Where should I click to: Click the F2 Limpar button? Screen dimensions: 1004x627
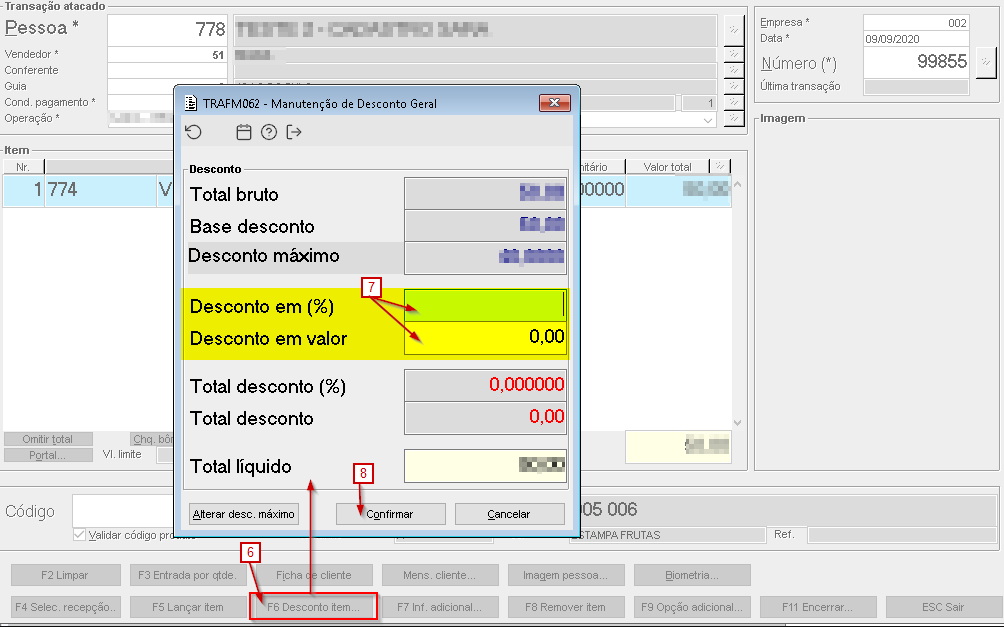click(65, 575)
